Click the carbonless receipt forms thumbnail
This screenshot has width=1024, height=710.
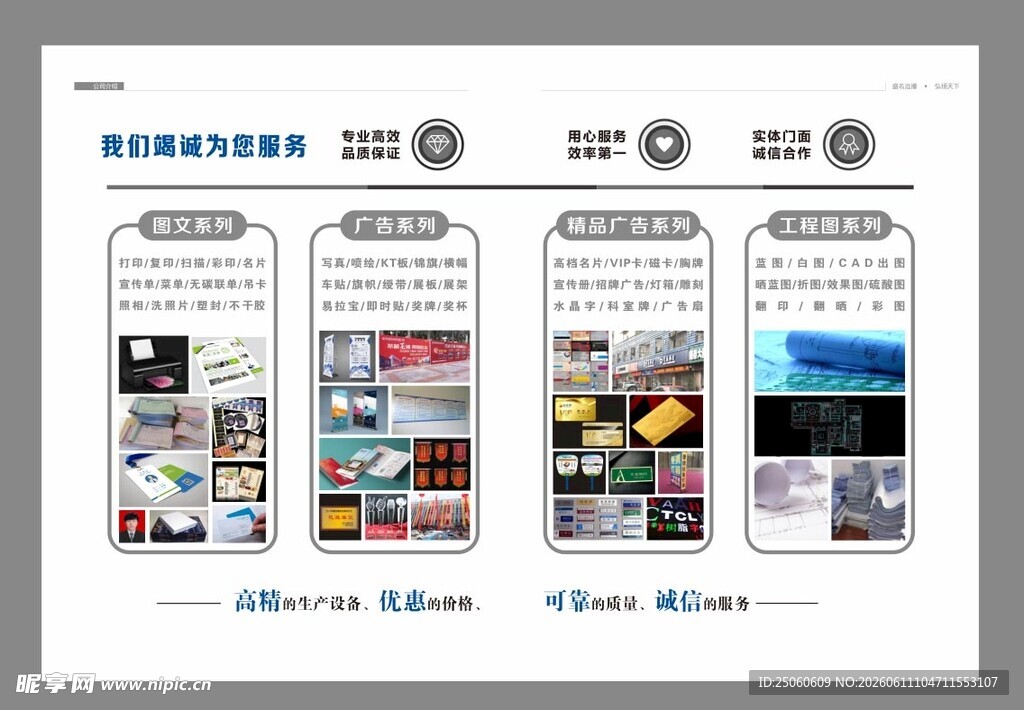tap(164, 423)
